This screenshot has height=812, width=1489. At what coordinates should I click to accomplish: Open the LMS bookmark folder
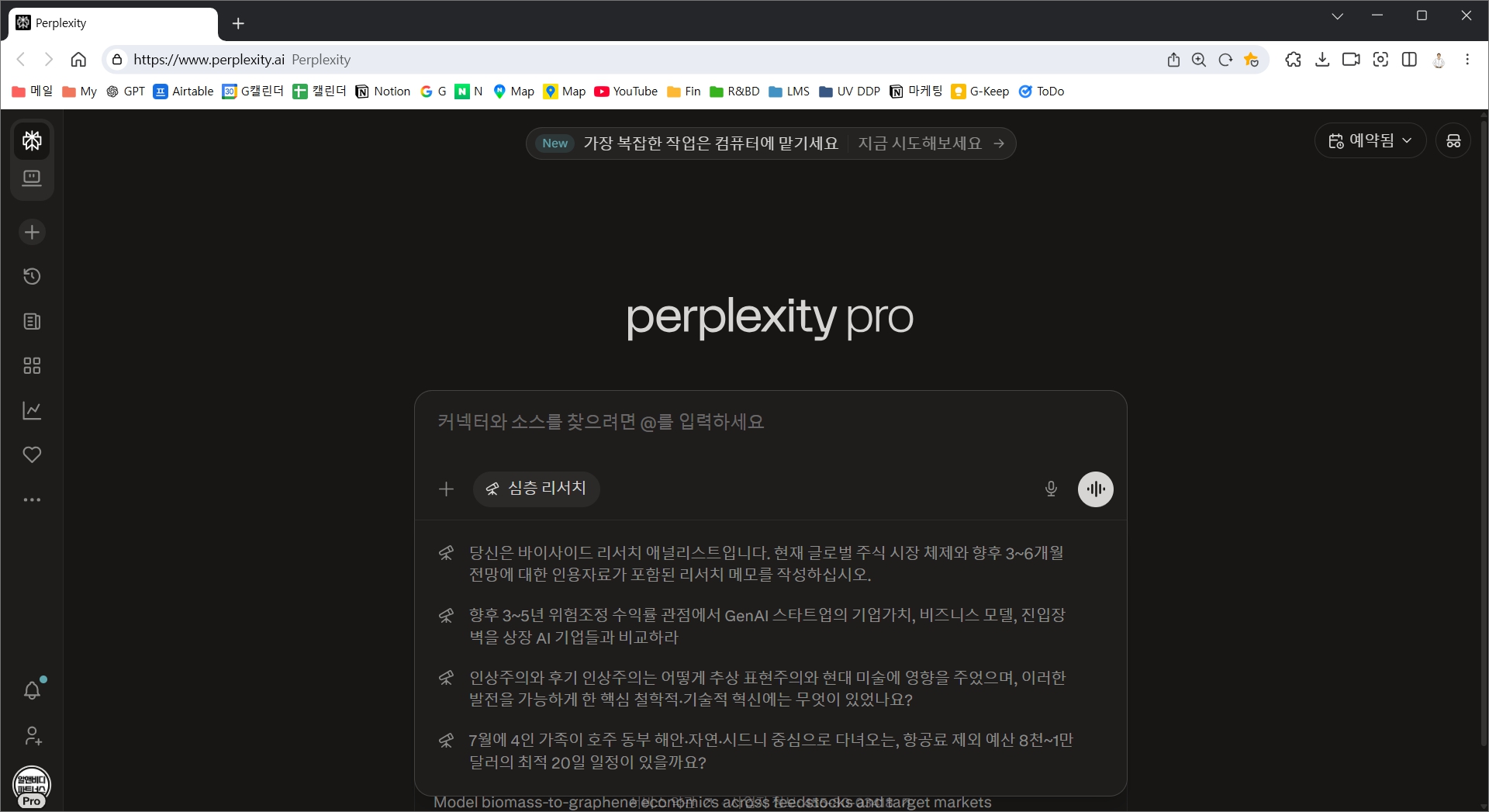point(789,92)
